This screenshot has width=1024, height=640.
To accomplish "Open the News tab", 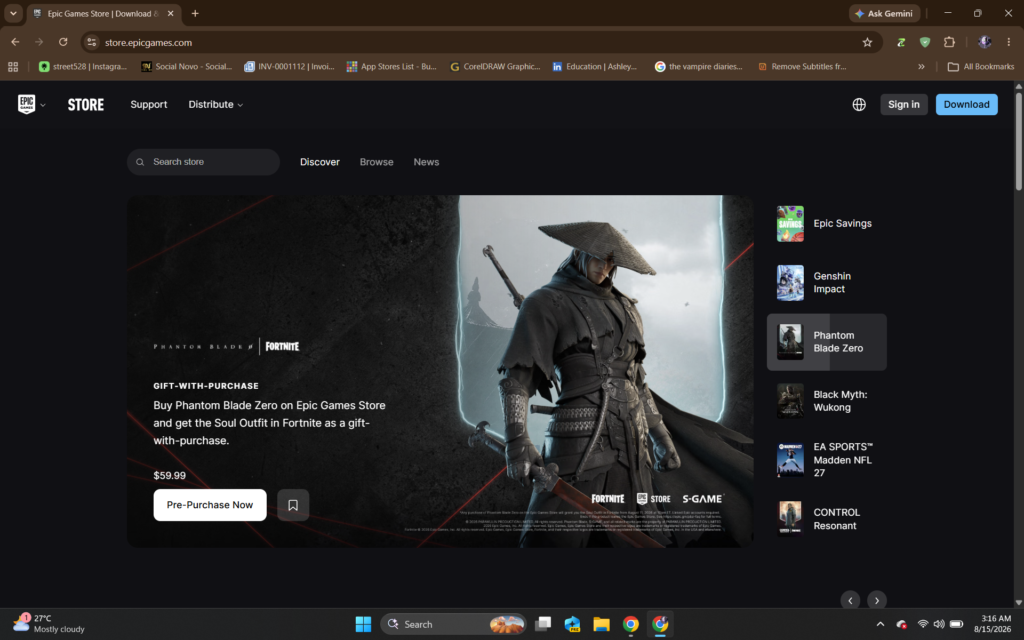I will pos(426,162).
